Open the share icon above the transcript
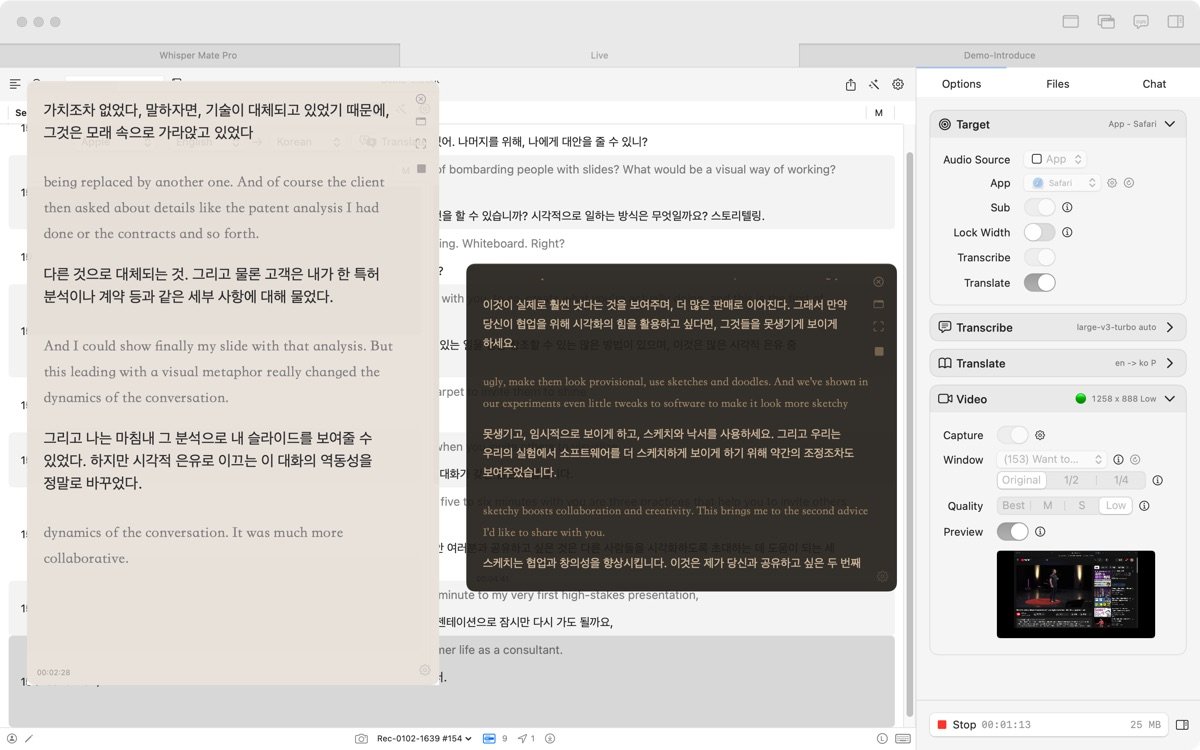Screen dimensions: 1200x750 (853, 85)
